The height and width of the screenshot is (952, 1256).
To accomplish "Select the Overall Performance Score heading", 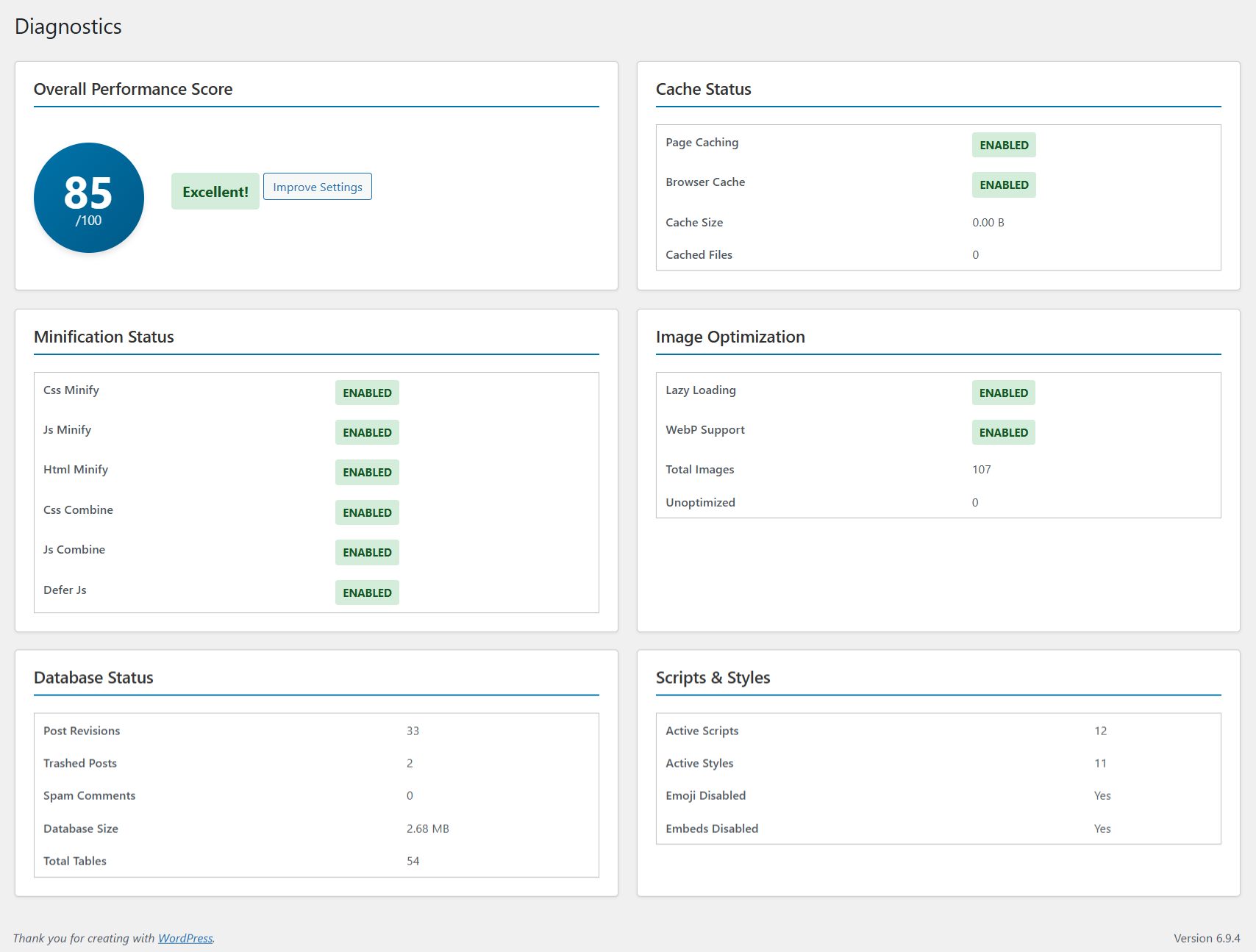I will (x=133, y=89).
